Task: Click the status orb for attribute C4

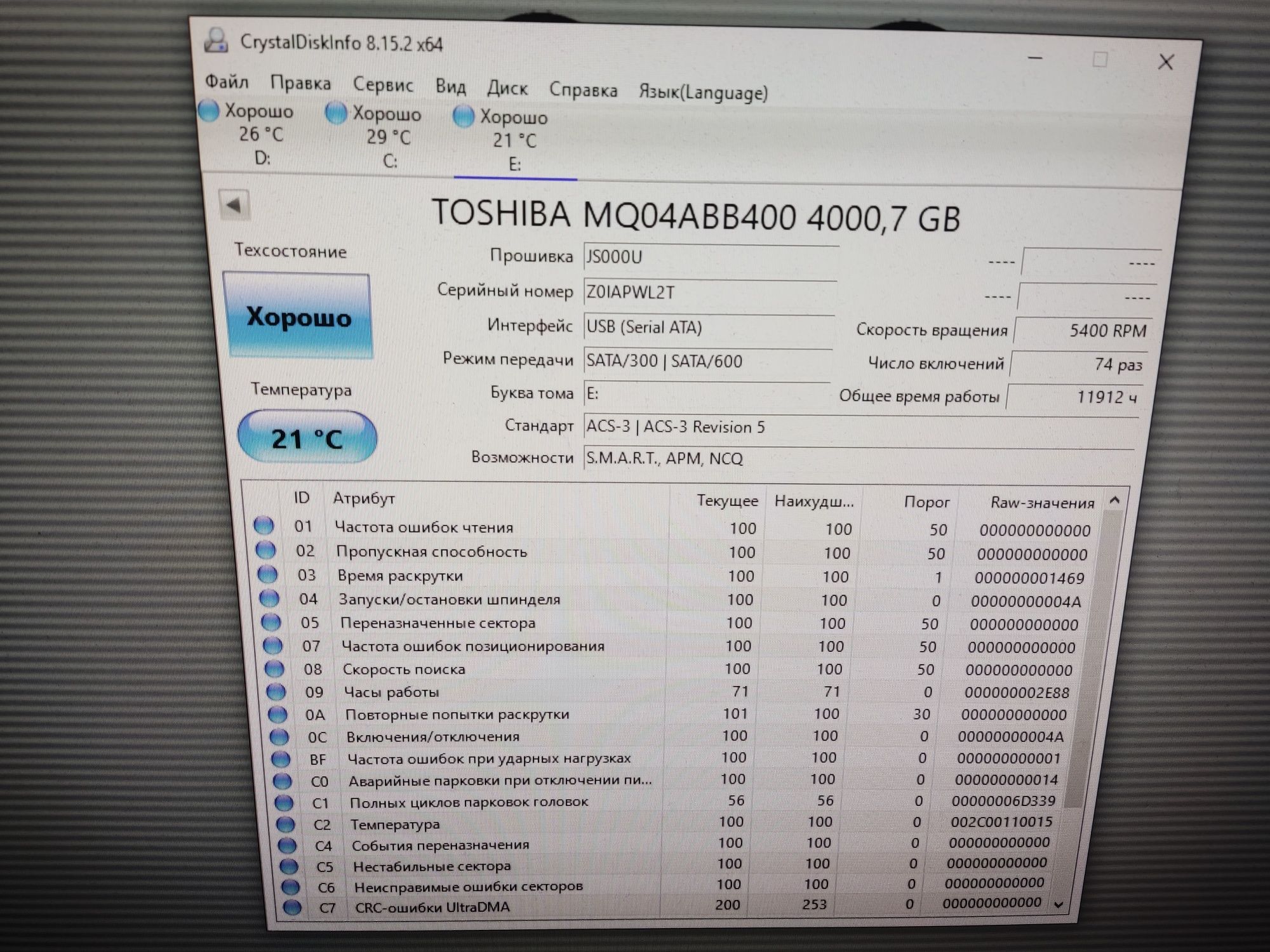Action: pos(287,845)
